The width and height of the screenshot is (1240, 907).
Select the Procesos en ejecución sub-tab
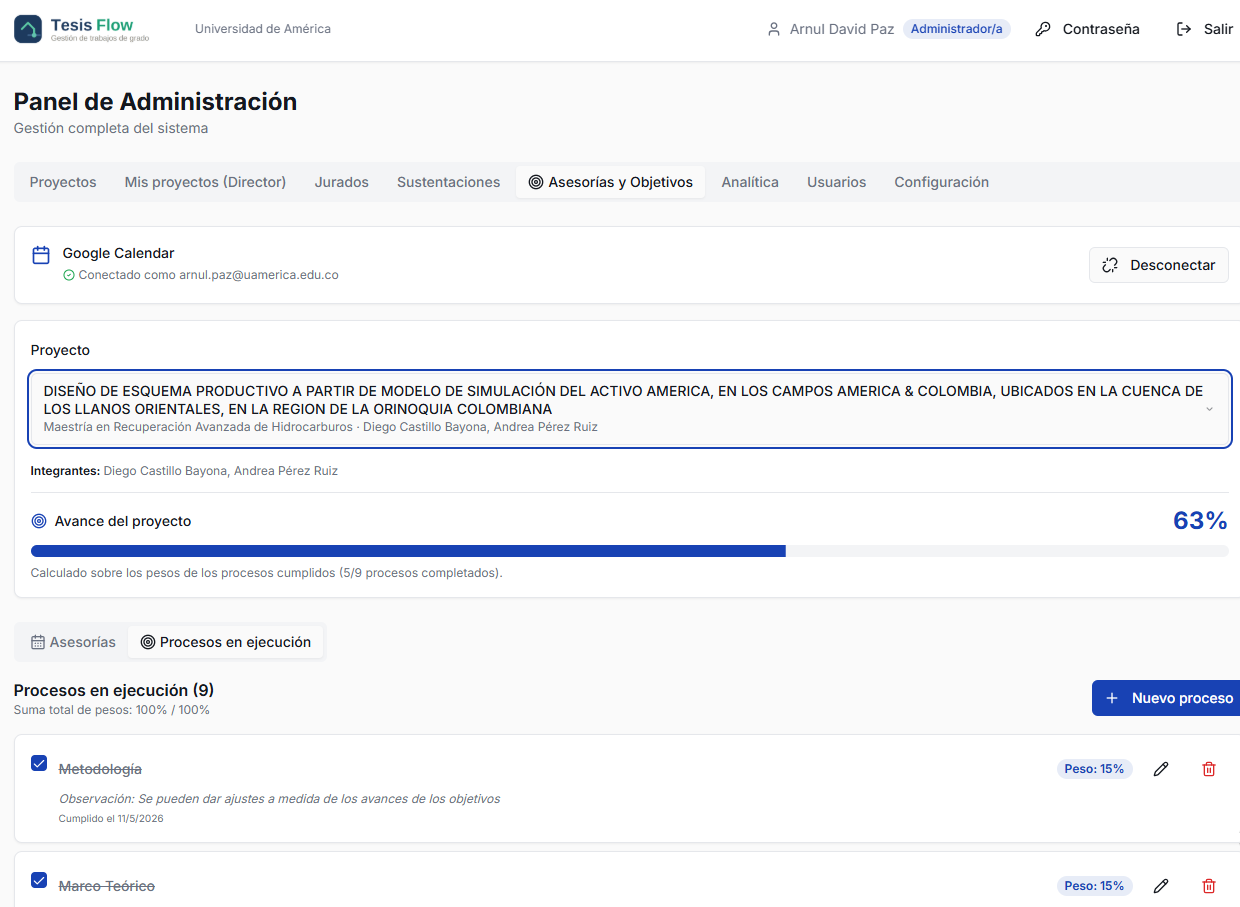[x=226, y=642]
